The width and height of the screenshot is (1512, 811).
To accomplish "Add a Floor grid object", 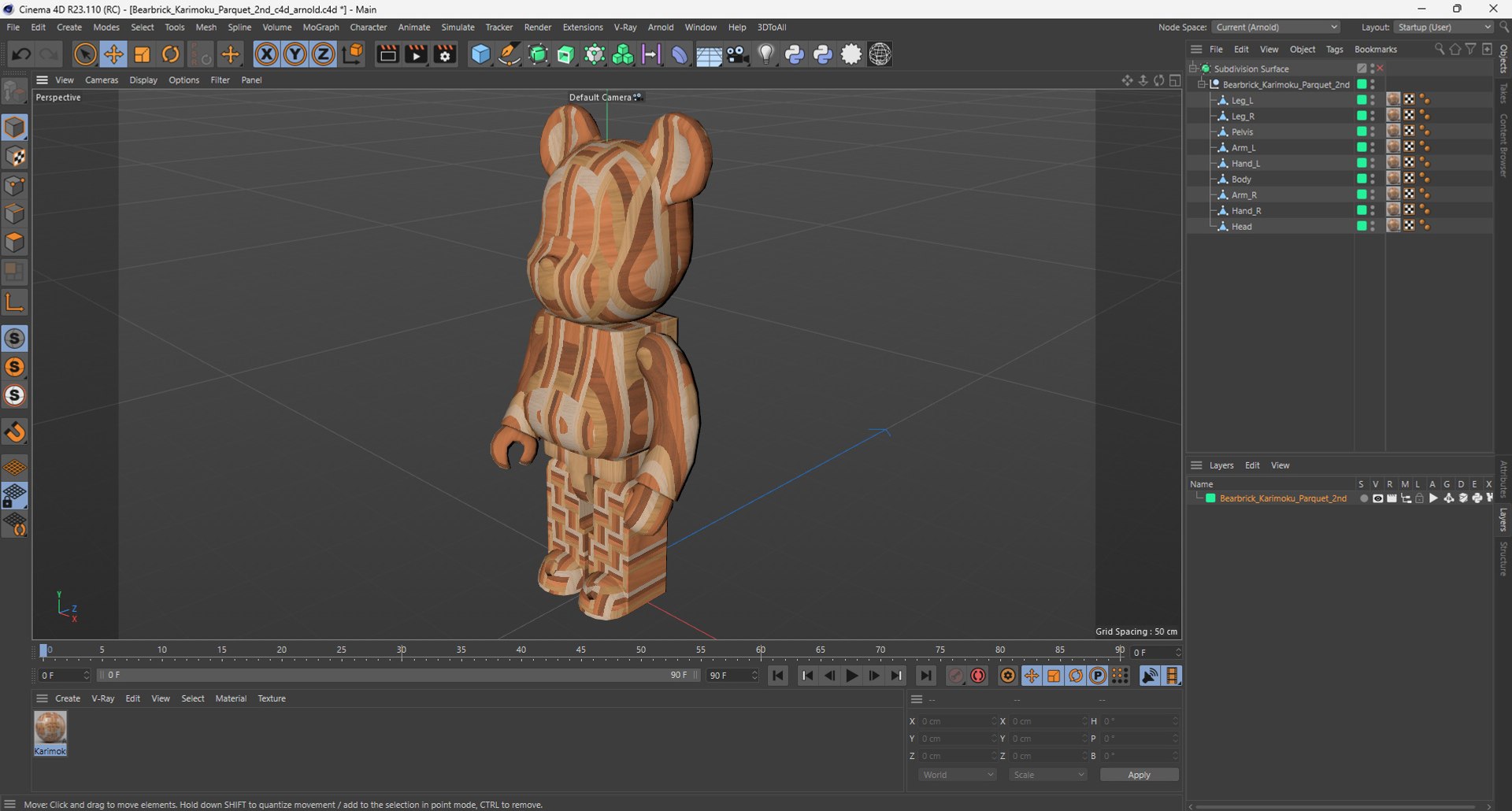I will pyautogui.click(x=709, y=54).
